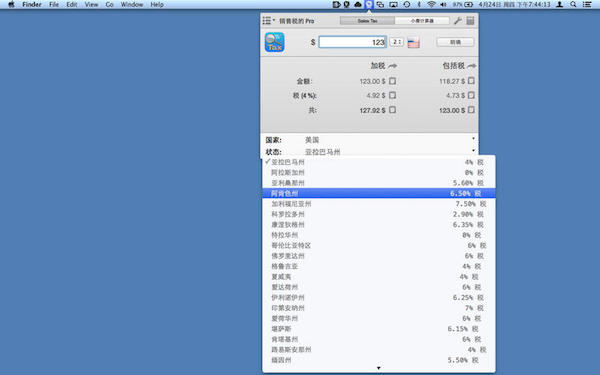Open Spotlight search magnifier icon

573,5
